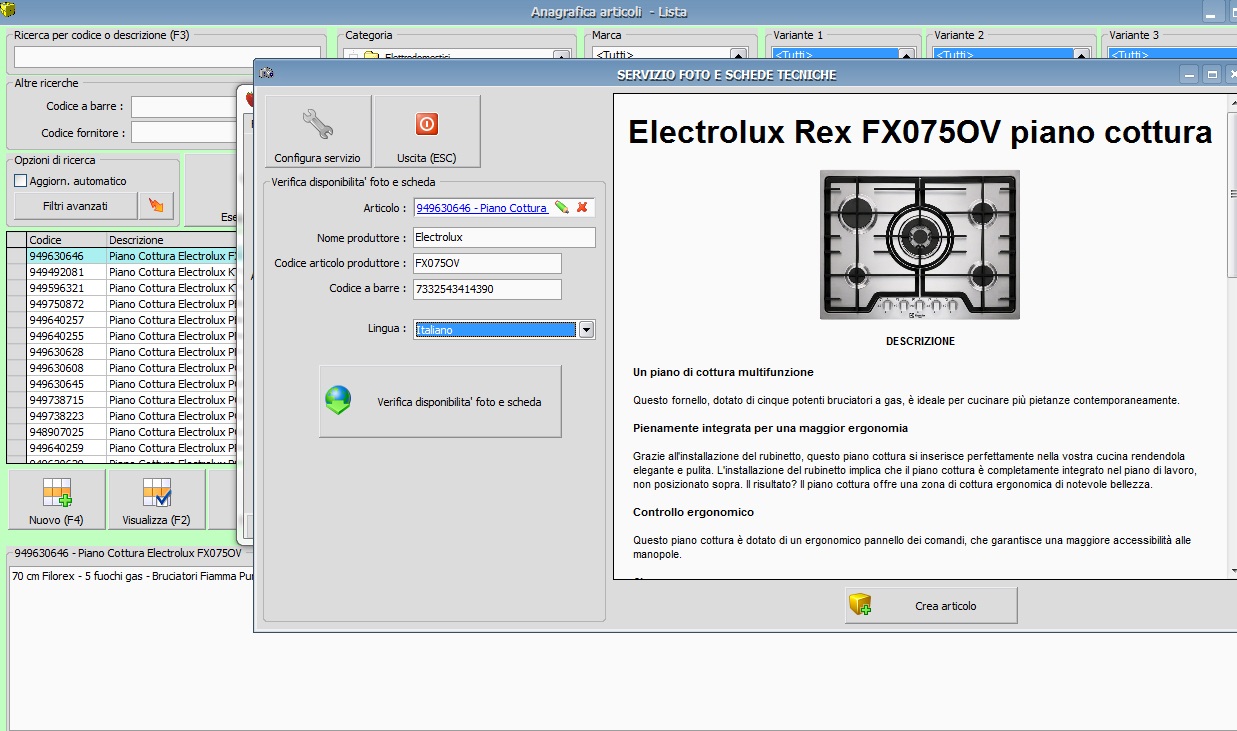The image size is (1237, 731).
Task: Select list row with code 949630645
Action: (x=122, y=384)
